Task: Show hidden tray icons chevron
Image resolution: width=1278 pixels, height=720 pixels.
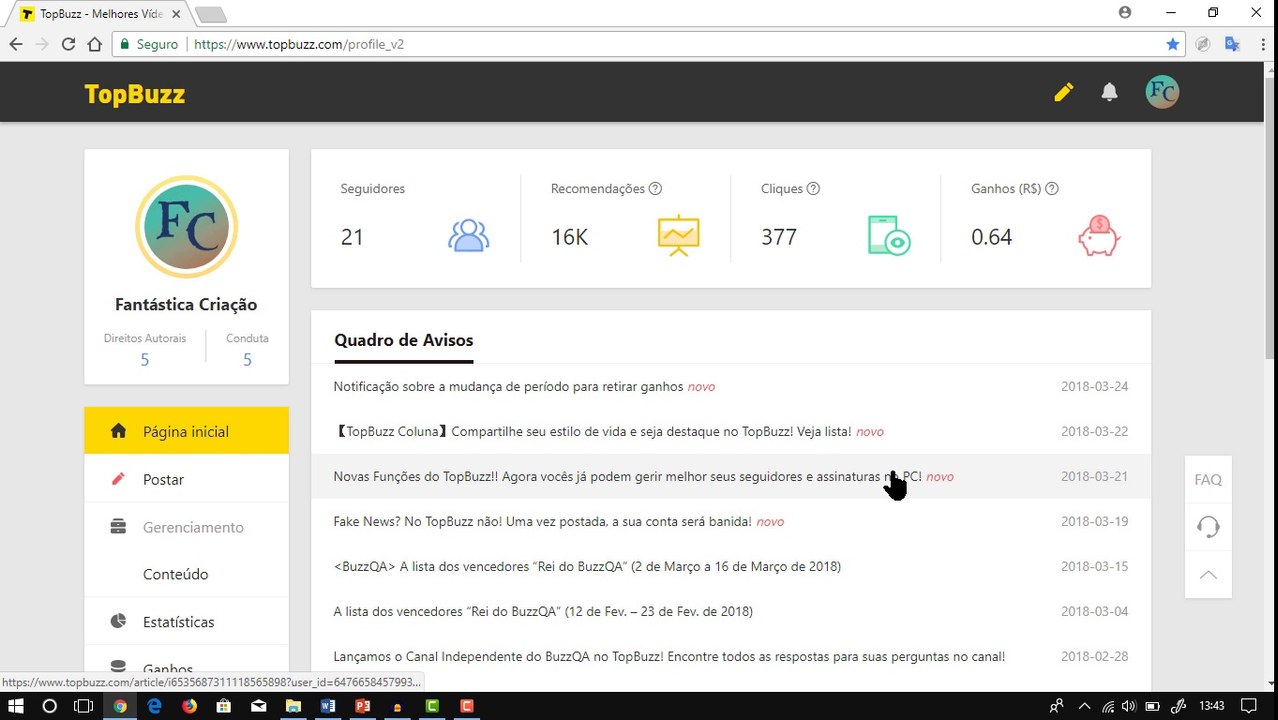Action: [x=1084, y=706]
